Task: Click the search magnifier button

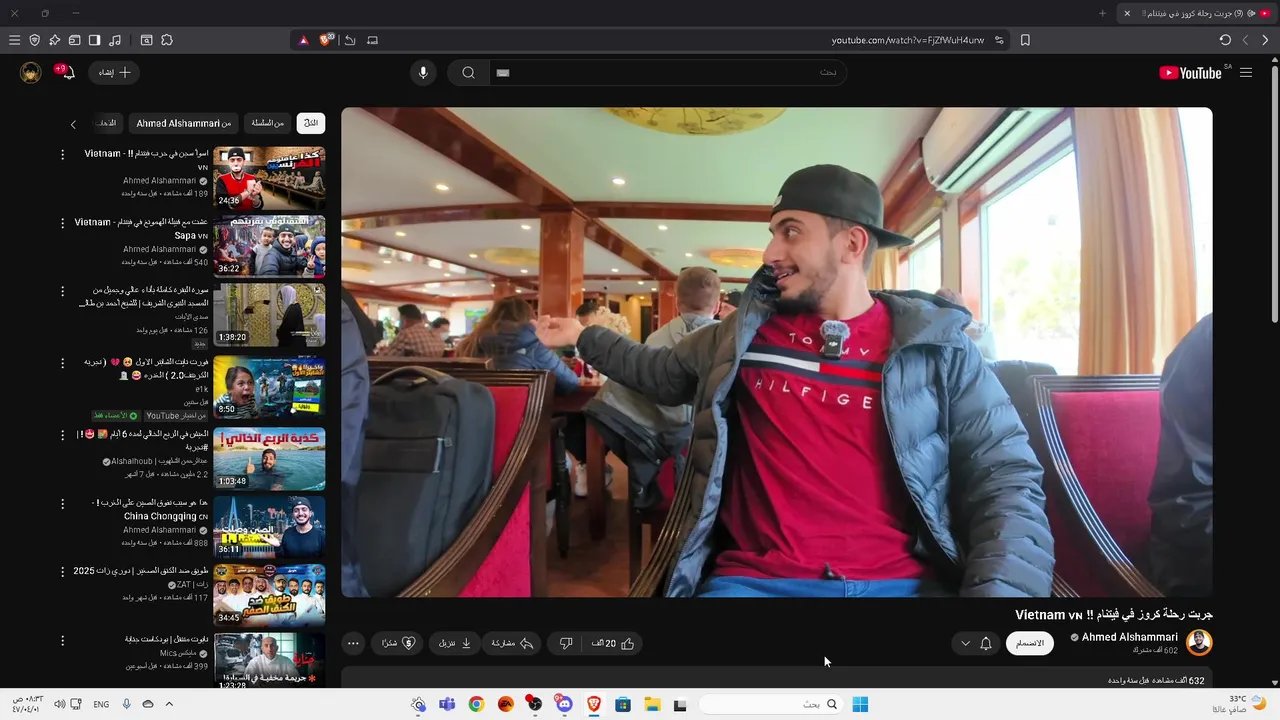Action: [468, 72]
